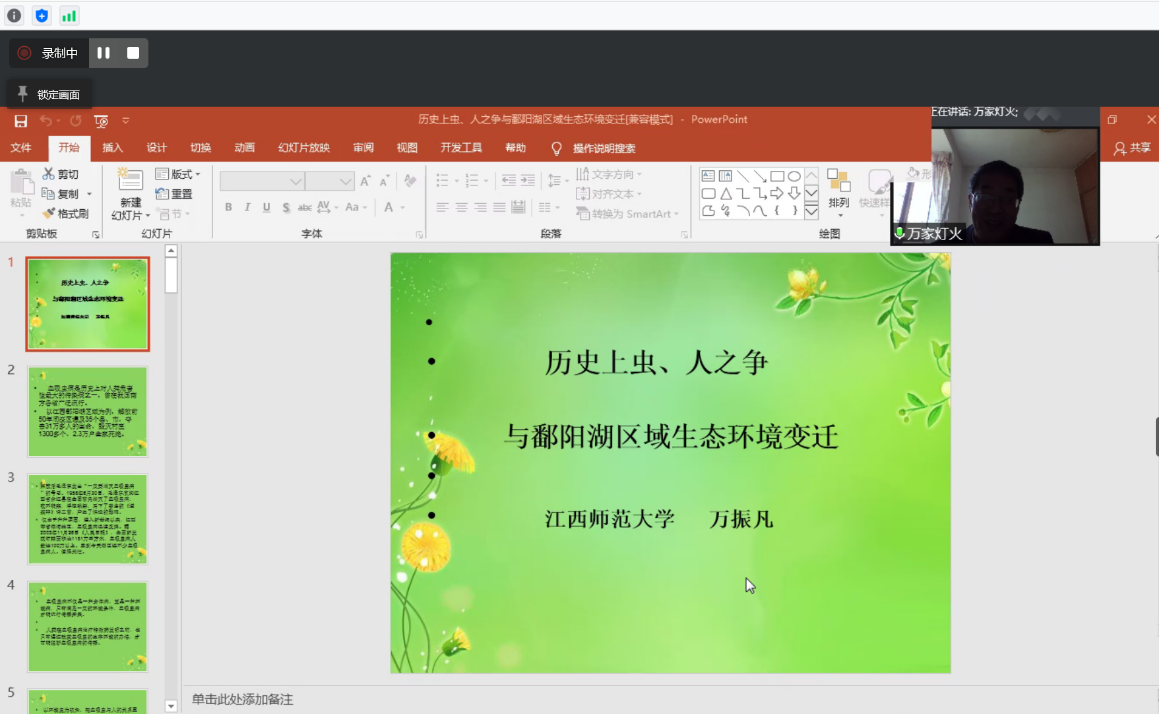The width and height of the screenshot is (1159, 714).
Task: Switch to the Insert (插入) tab
Action: 113,148
